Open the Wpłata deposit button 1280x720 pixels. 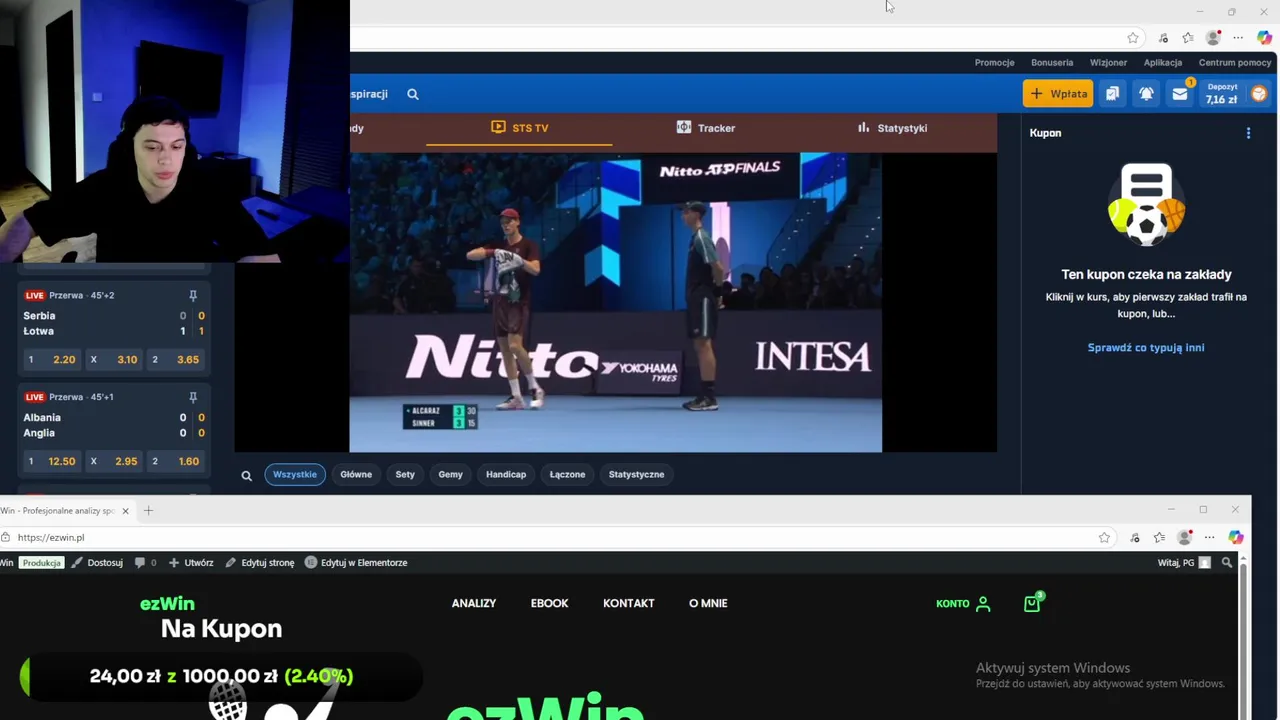(x=1058, y=94)
